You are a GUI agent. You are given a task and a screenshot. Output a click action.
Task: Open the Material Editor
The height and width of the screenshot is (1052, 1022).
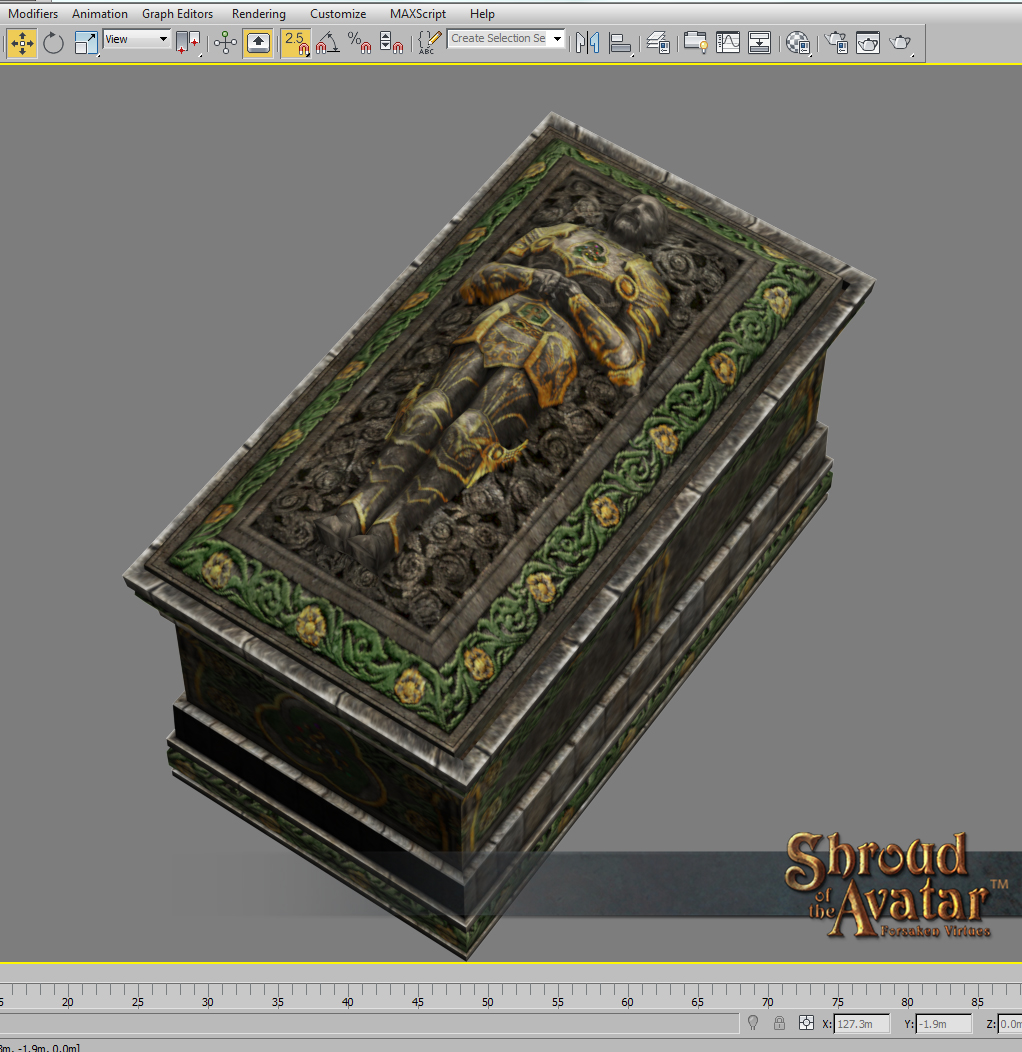798,42
